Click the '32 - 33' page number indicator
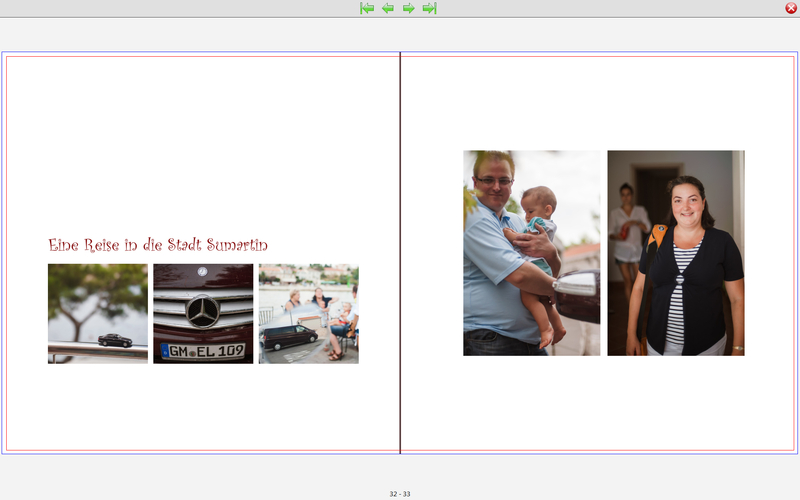 tap(400, 494)
